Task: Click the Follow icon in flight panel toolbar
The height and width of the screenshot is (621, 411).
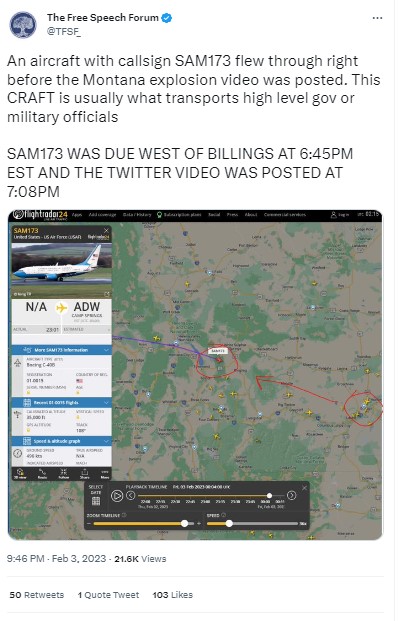Action: click(x=63, y=473)
